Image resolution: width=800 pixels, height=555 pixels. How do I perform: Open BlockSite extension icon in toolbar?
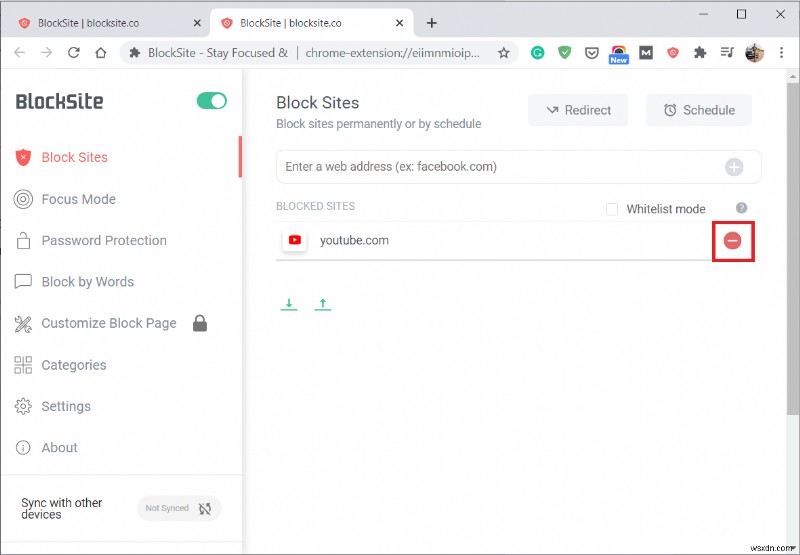[x=673, y=53]
